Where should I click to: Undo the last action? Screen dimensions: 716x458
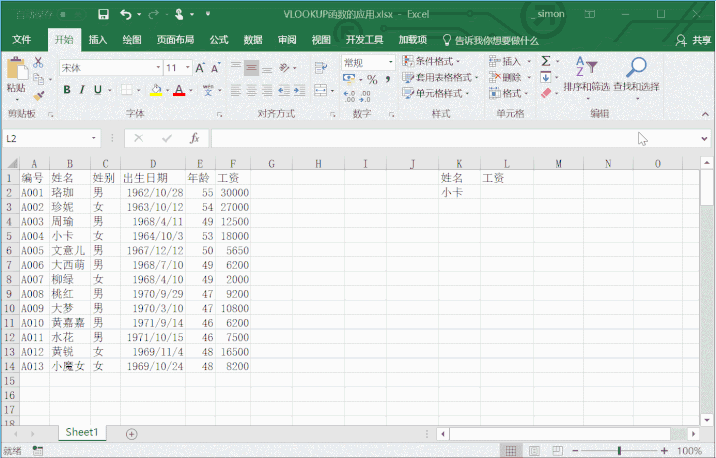pos(126,14)
